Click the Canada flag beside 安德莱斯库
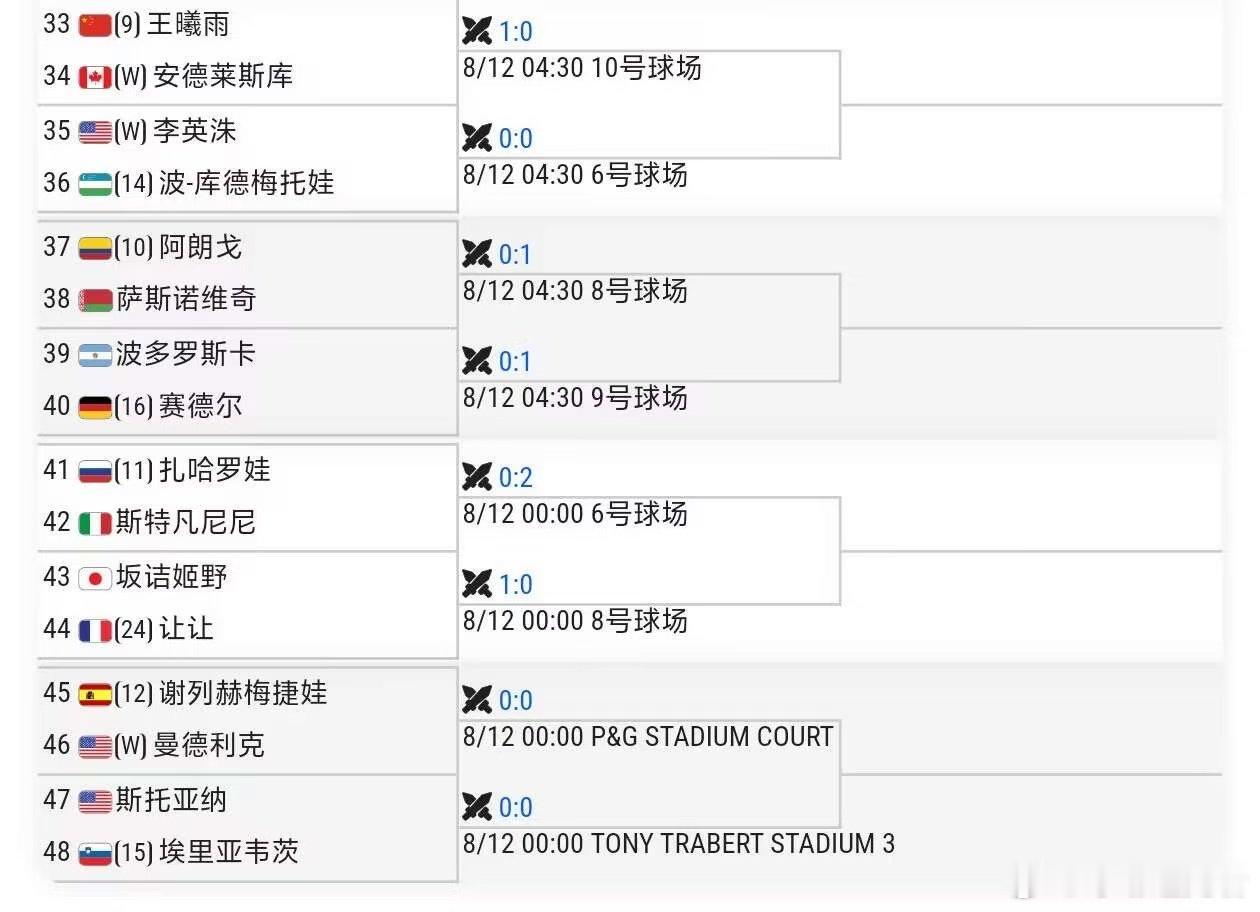This screenshot has width=1260, height=912. 95,77
